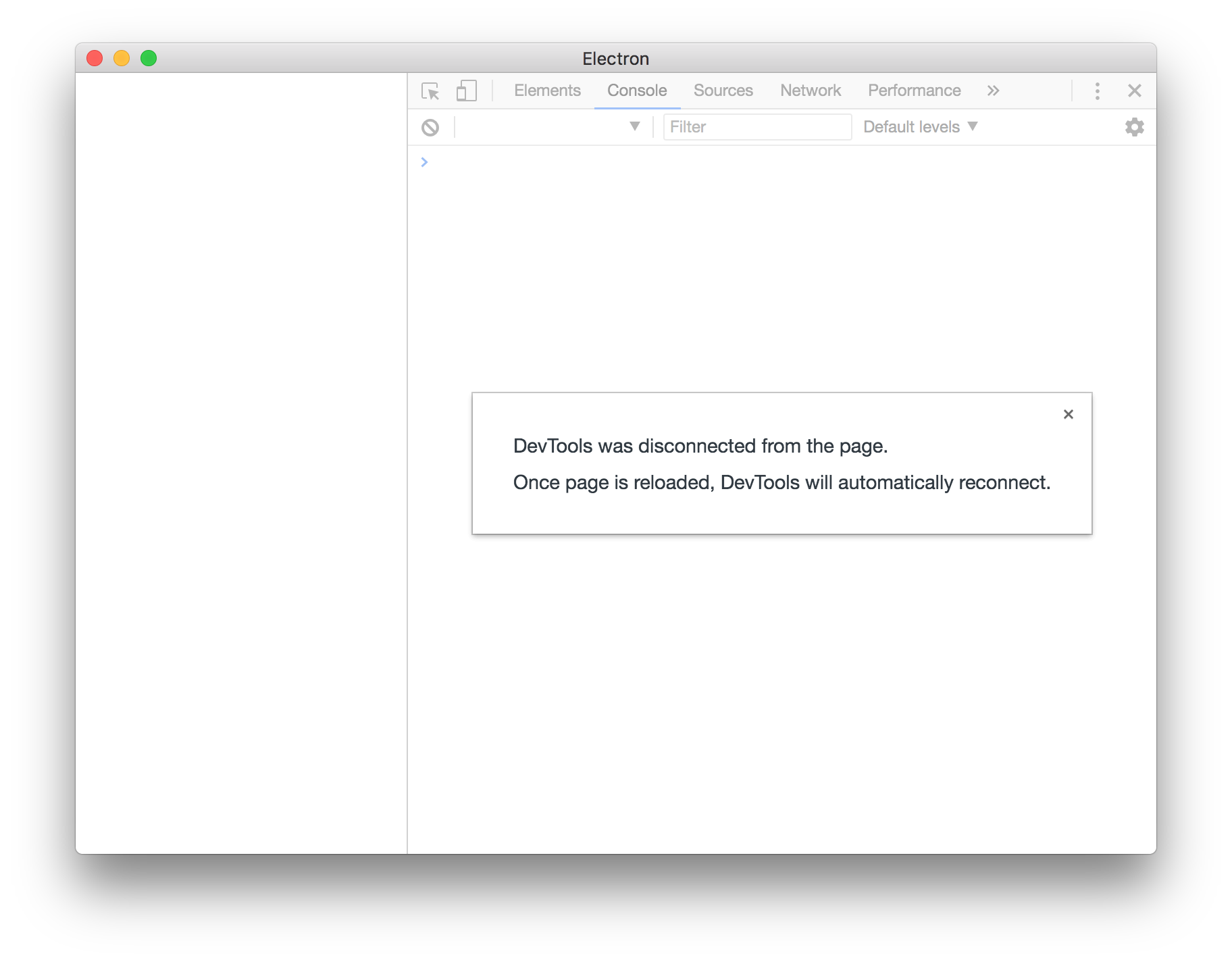The height and width of the screenshot is (962, 1232).
Task: Clear the console messages
Action: [x=430, y=127]
